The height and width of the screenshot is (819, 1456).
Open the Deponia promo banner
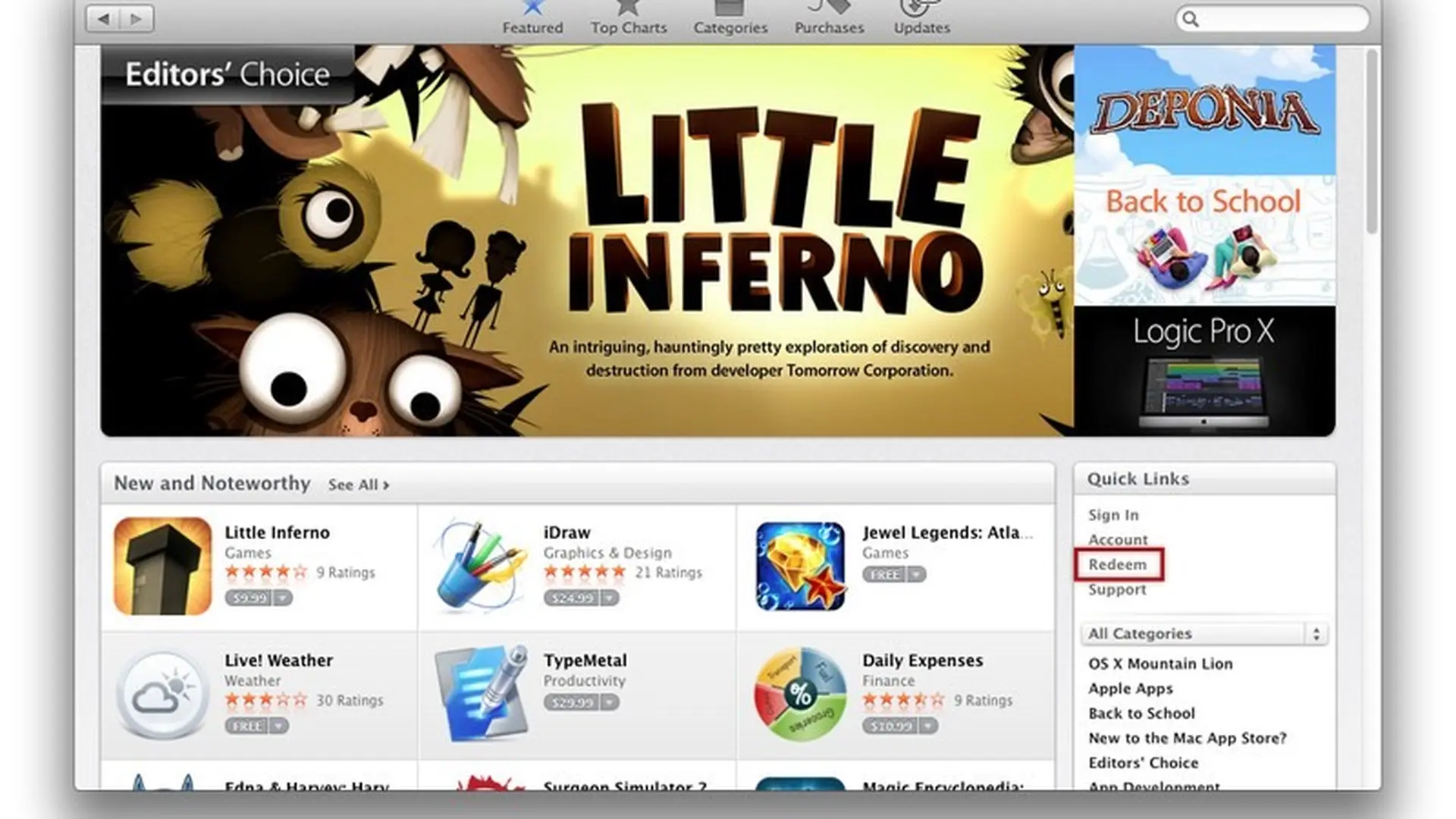pos(1204,110)
